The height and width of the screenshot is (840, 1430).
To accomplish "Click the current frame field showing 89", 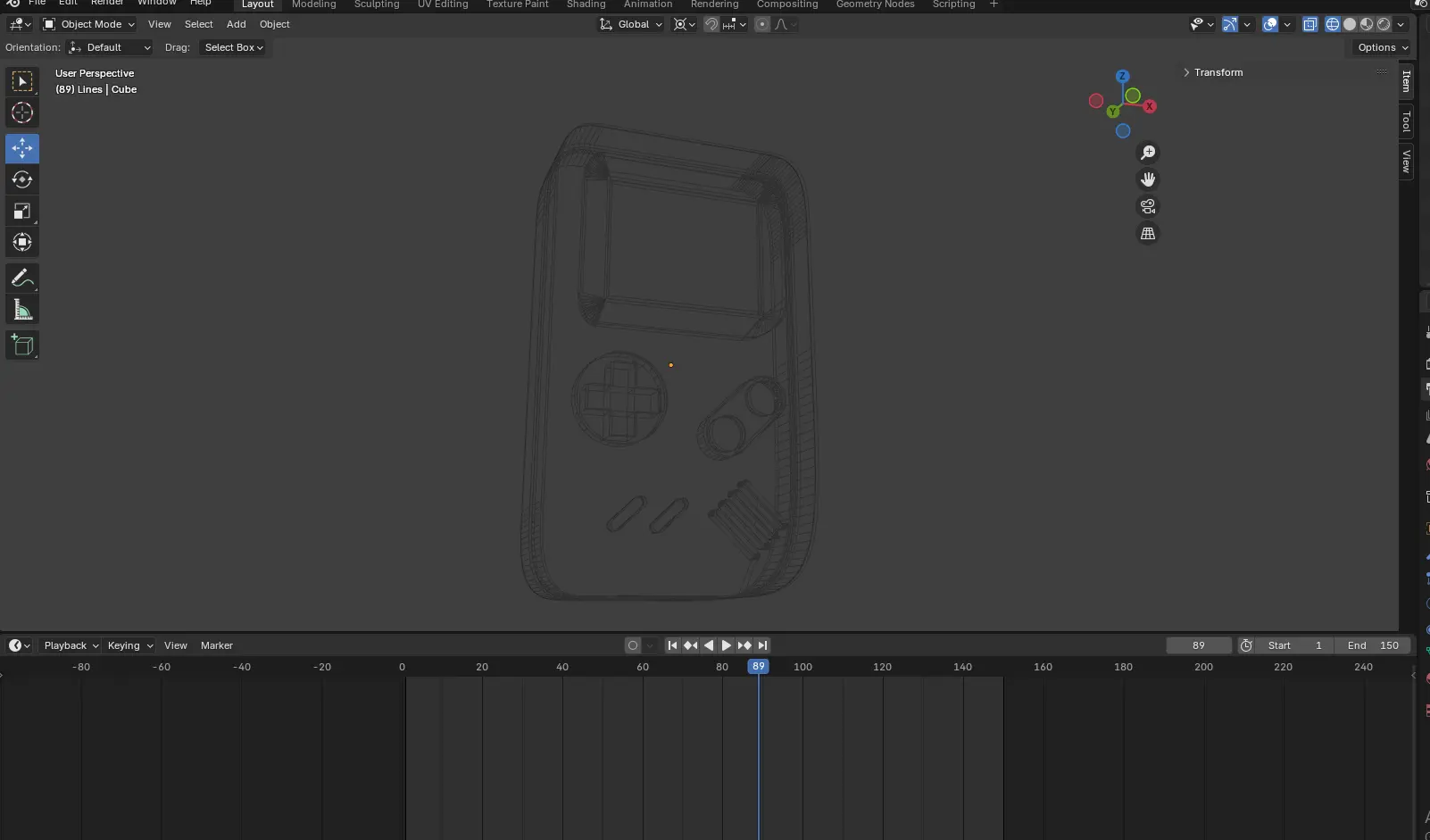I will [1199, 645].
